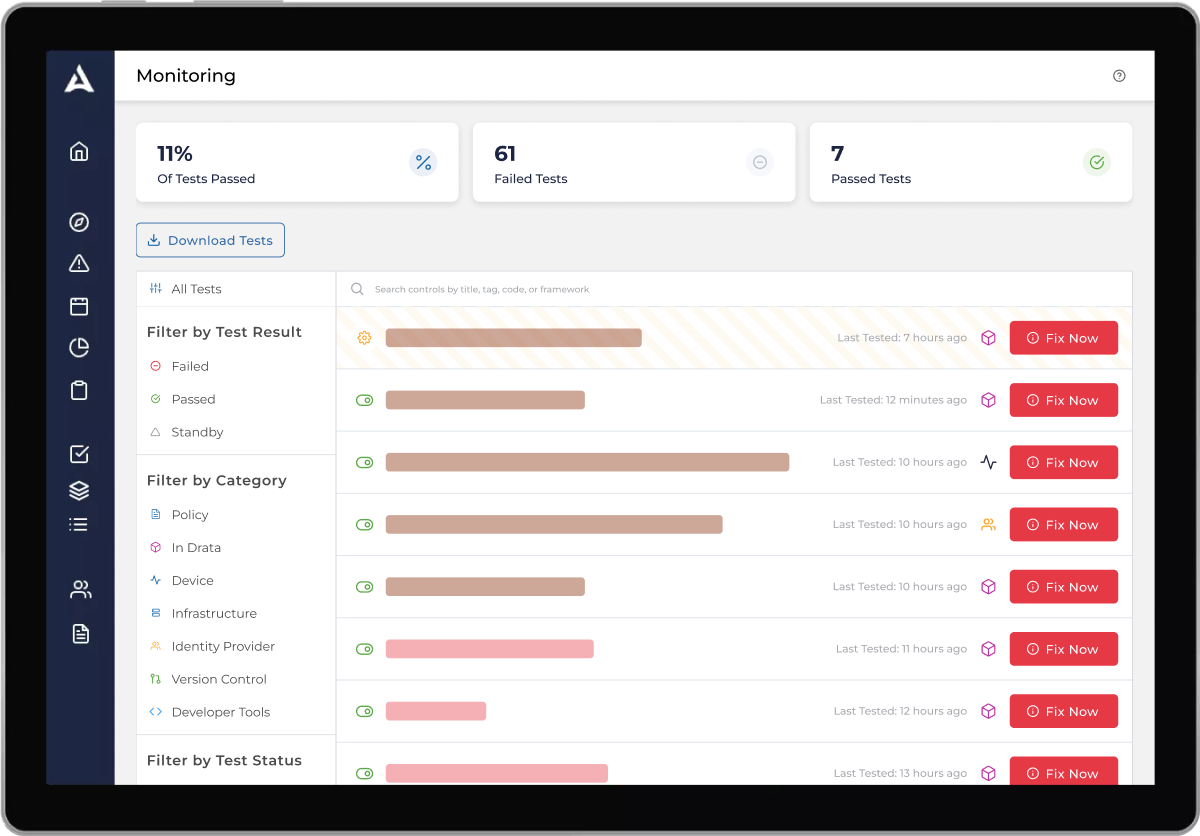Toggle switch in the 11 hours ago row
This screenshot has height=836, width=1200.
coord(364,649)
